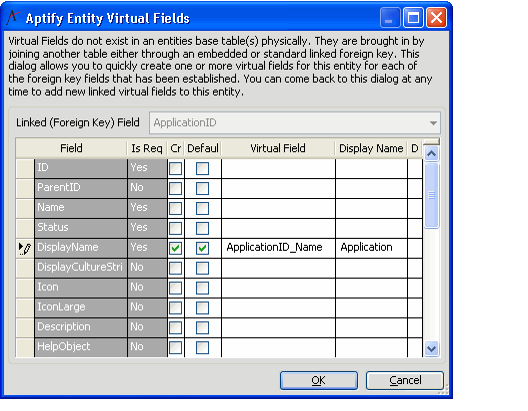Click the Cr column header
Screen dimensions: 528x411
pyautogui.click(x=176, y=148)
